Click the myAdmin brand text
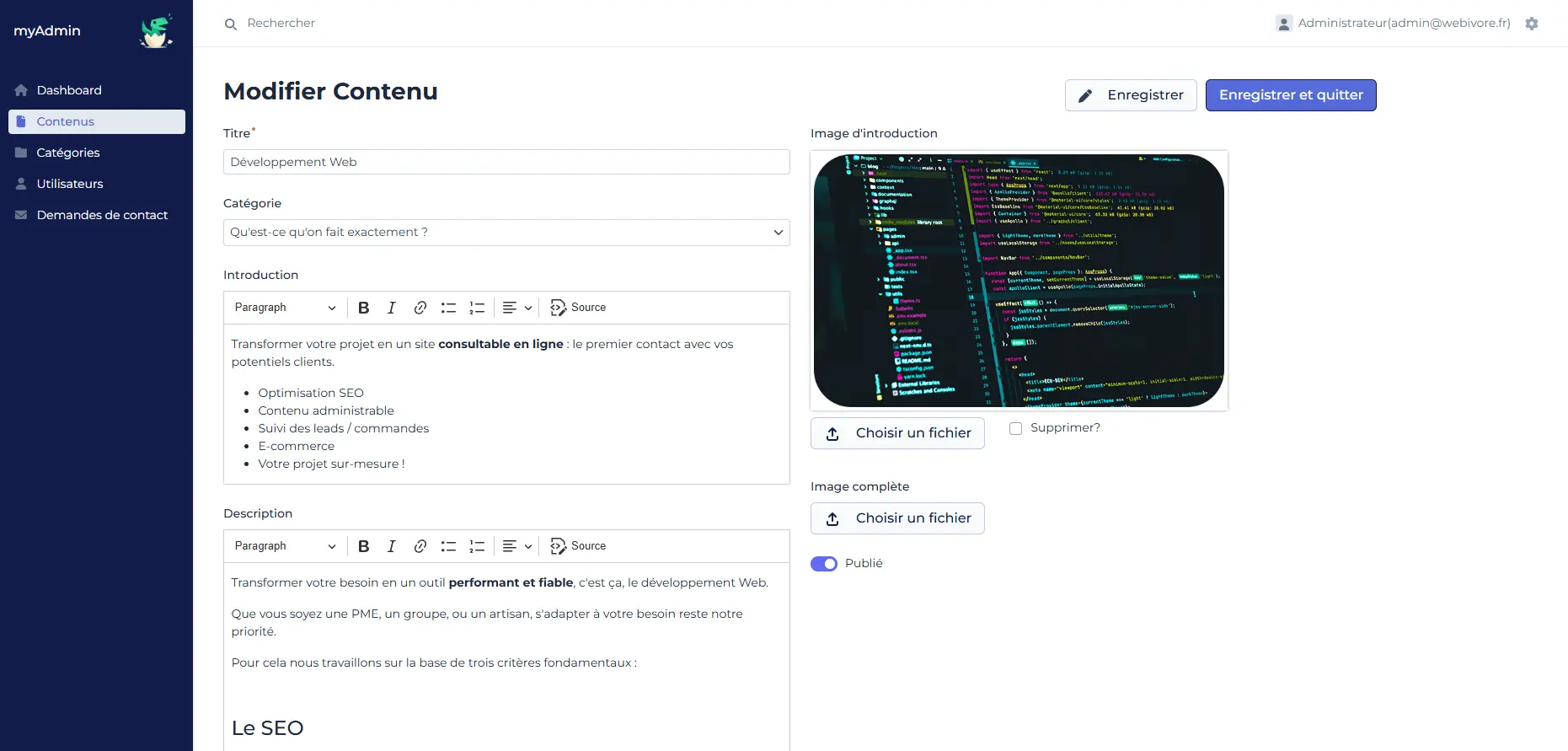The height and width of the screenshot is (751, 1568). coord(47,30)
